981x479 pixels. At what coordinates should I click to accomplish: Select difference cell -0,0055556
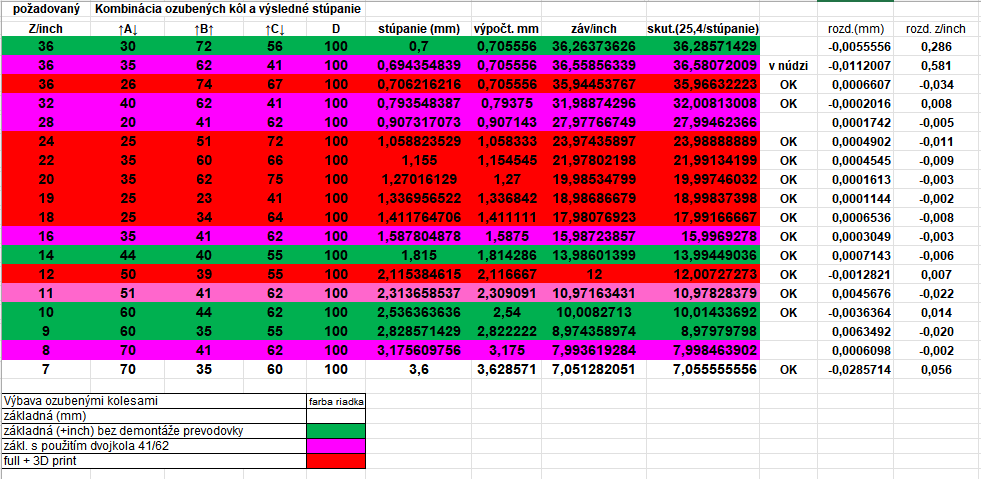(x=855, y=46)
